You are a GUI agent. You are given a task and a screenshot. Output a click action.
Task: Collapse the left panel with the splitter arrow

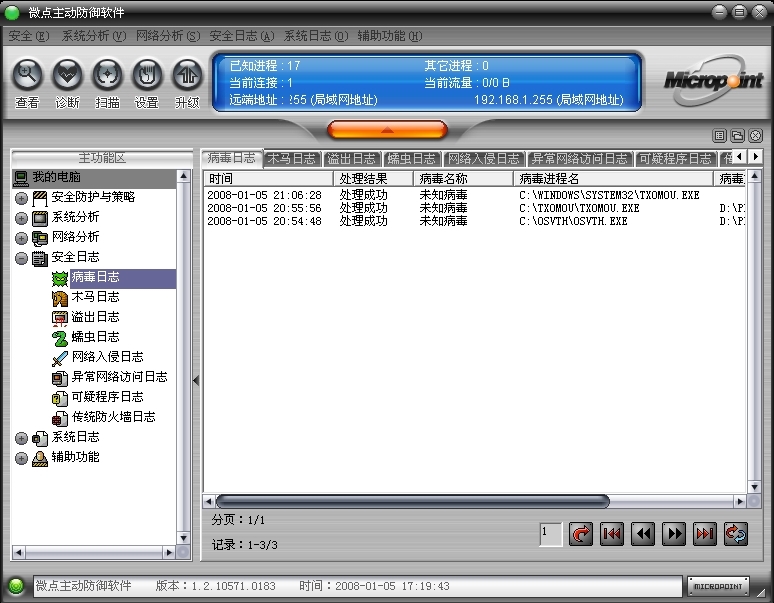tap(196, 380)
